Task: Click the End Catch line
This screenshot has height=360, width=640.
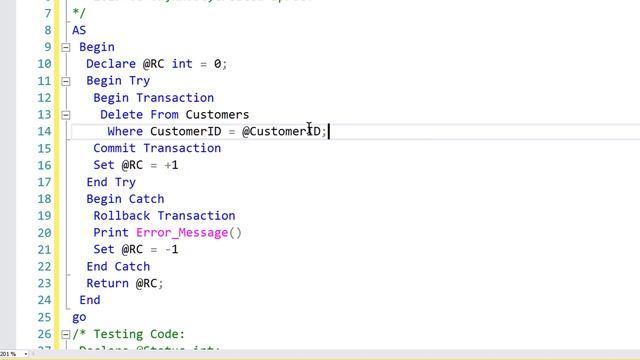Action: coord(118,267)
